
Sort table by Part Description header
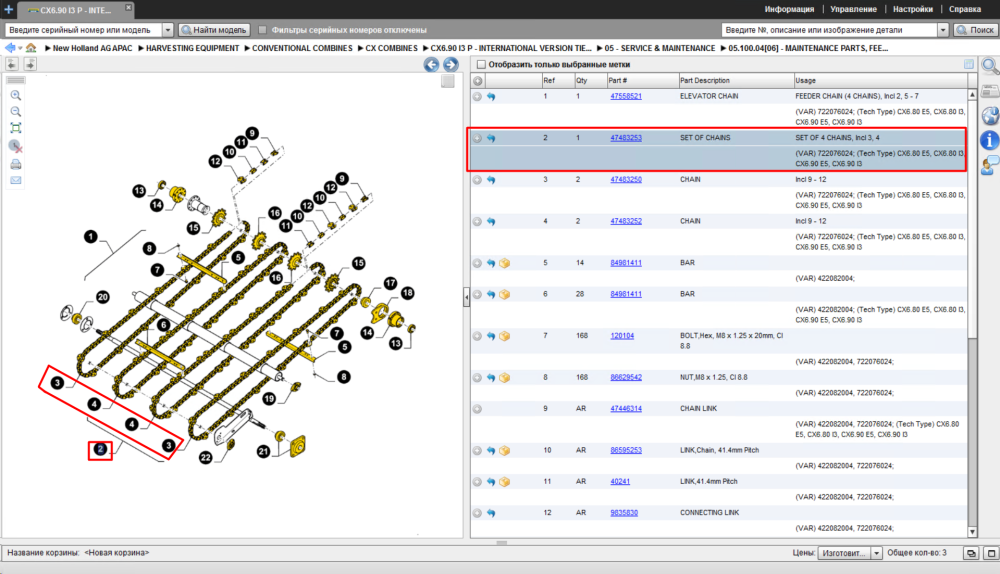[x=736, y=80]
